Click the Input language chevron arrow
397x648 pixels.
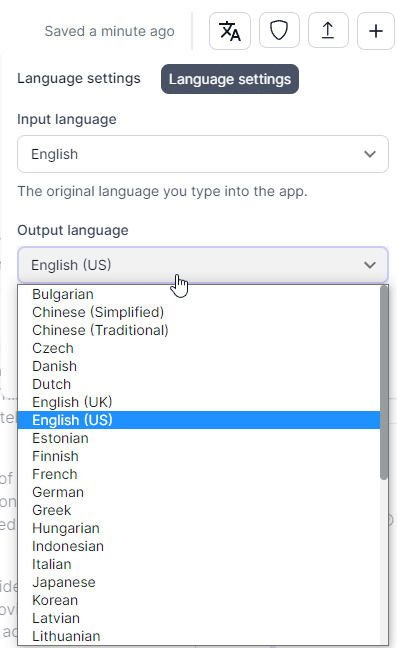click(370, 154)
